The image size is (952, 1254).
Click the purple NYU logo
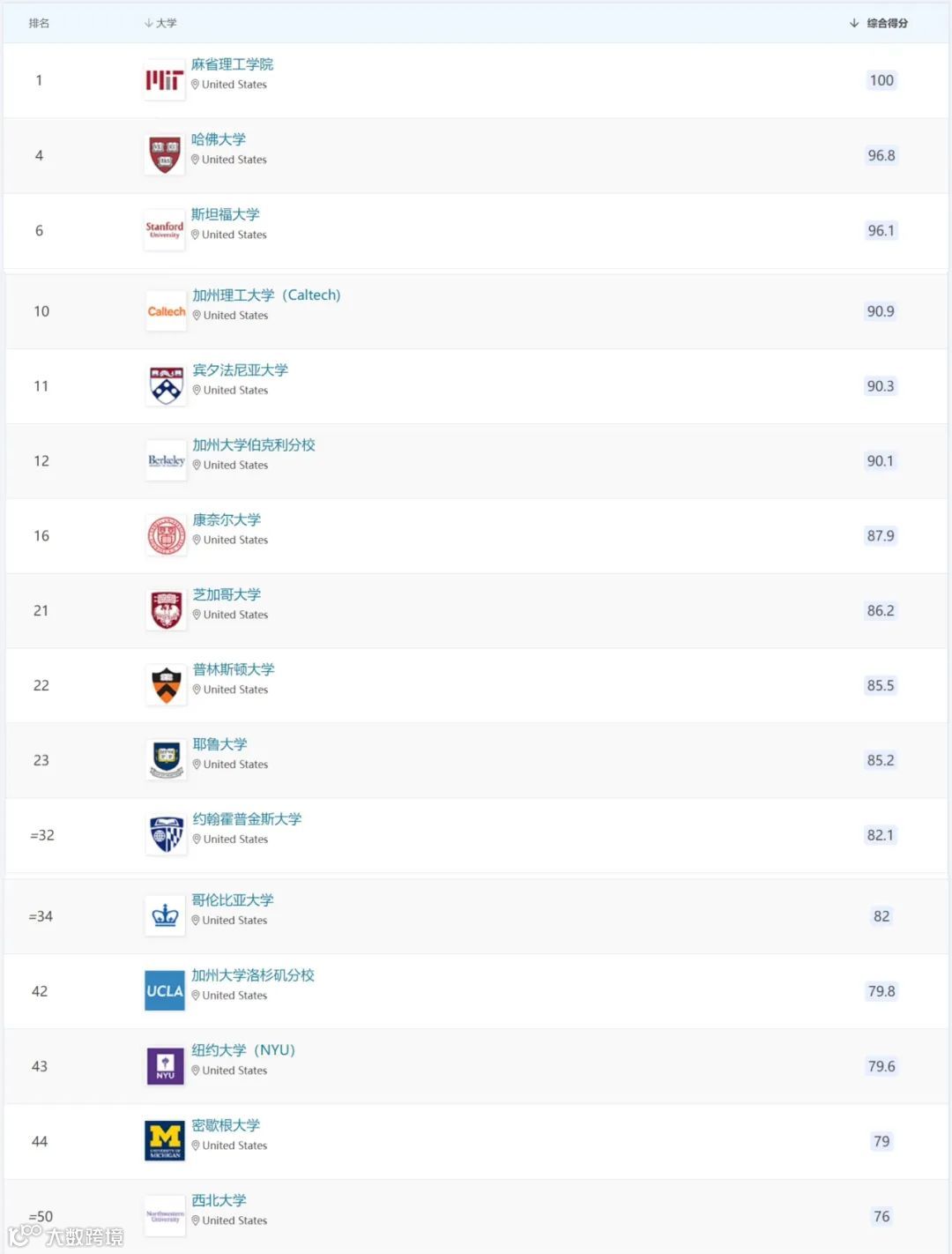tap(165, 1066)
